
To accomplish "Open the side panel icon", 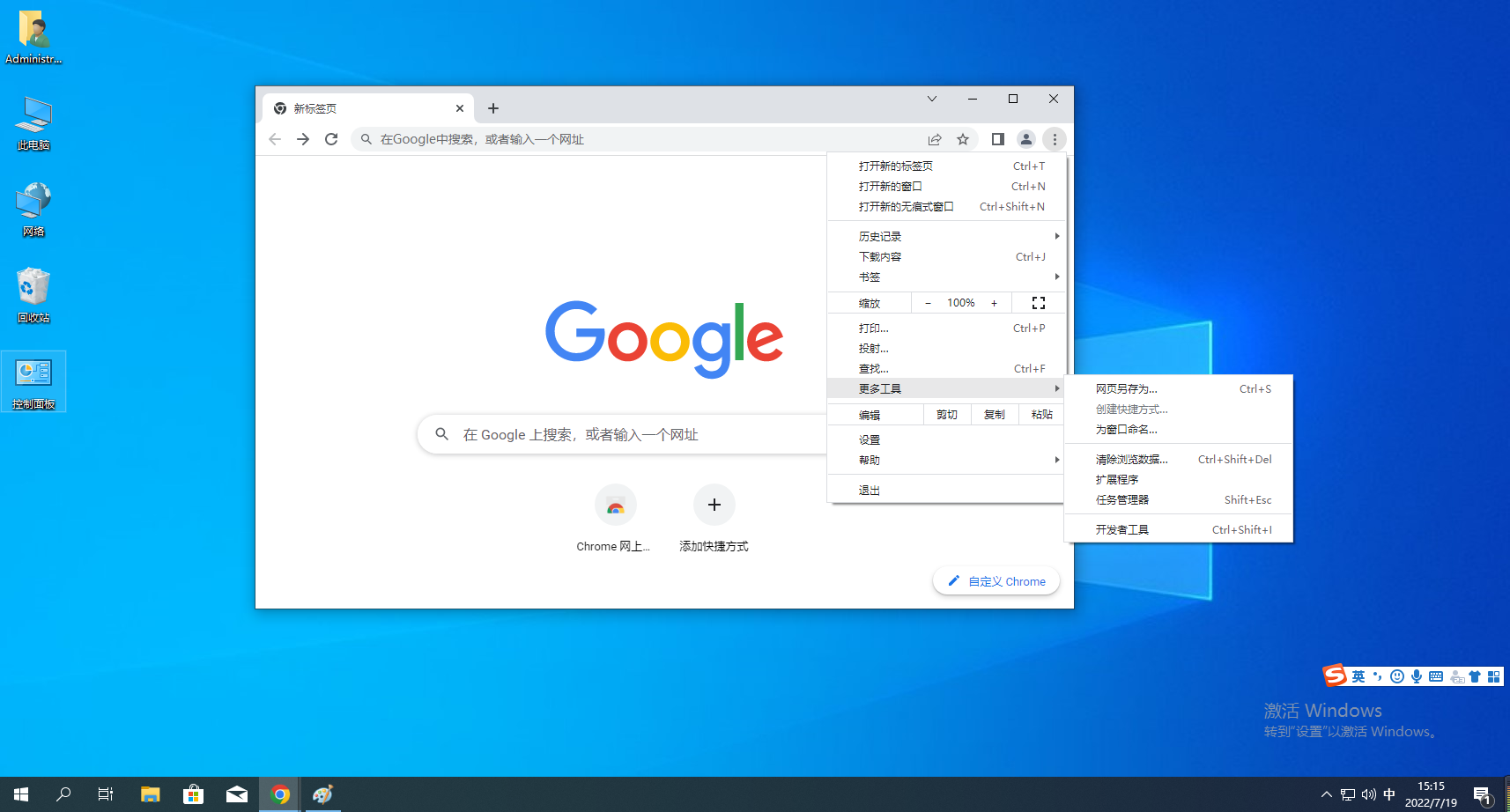I will [998, 139].
